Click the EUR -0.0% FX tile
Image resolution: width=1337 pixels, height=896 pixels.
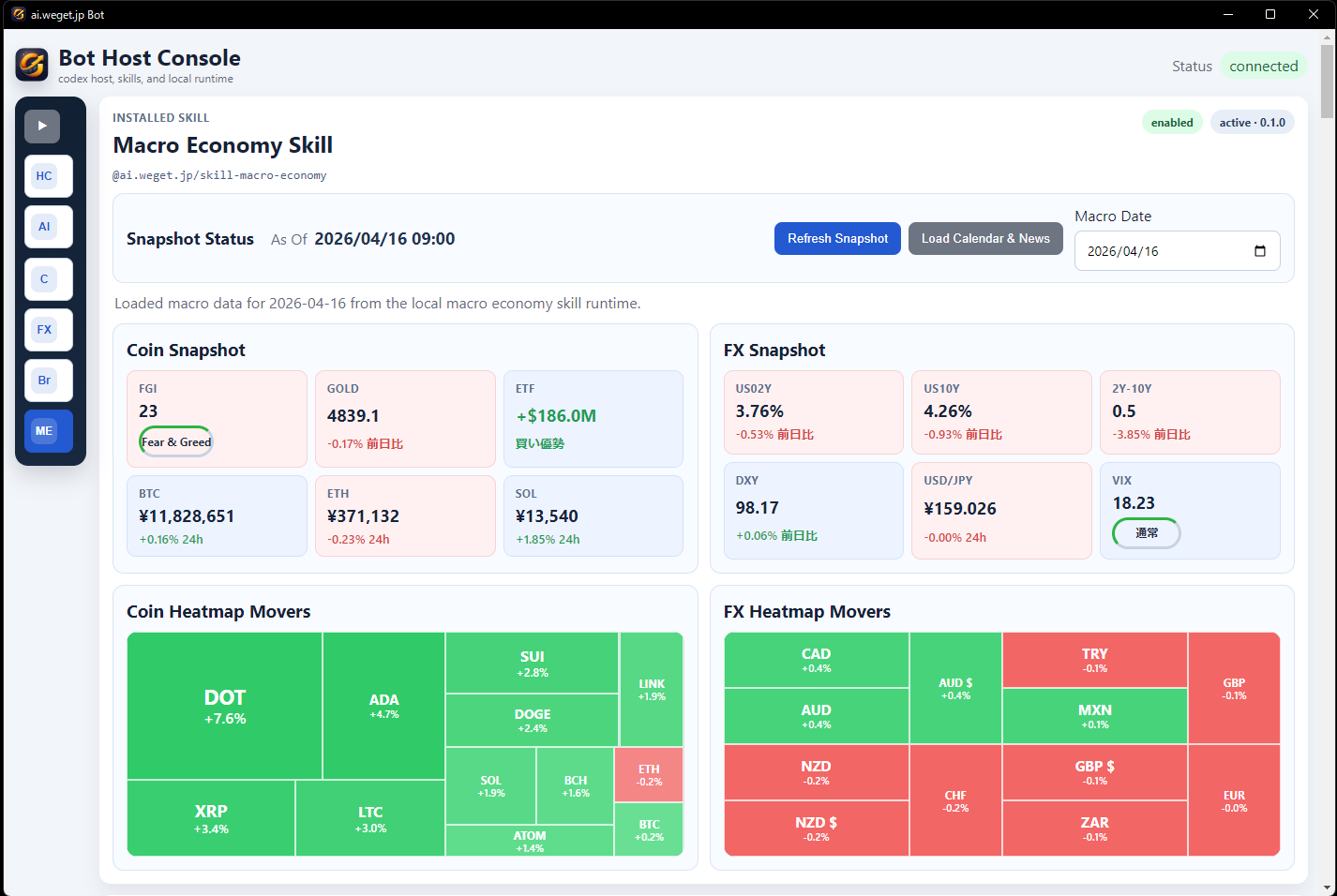(1234, 800)
